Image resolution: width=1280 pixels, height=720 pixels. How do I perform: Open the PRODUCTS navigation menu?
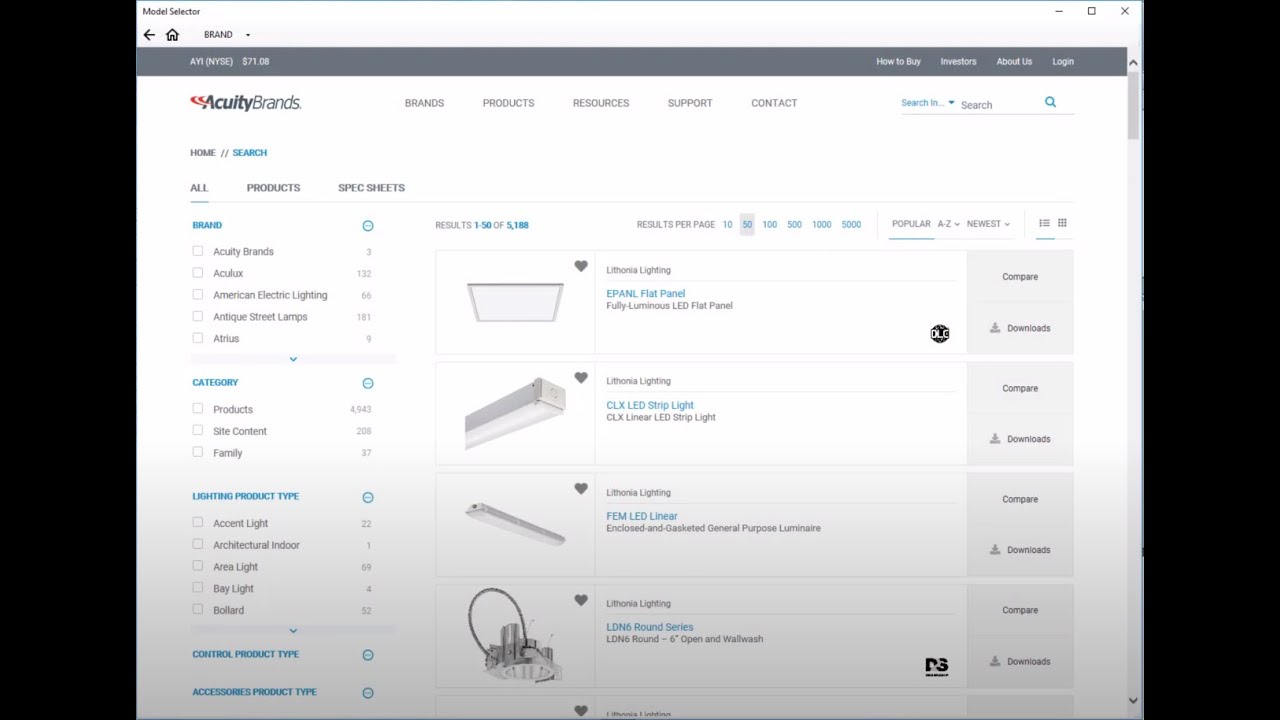pos(508,103)
